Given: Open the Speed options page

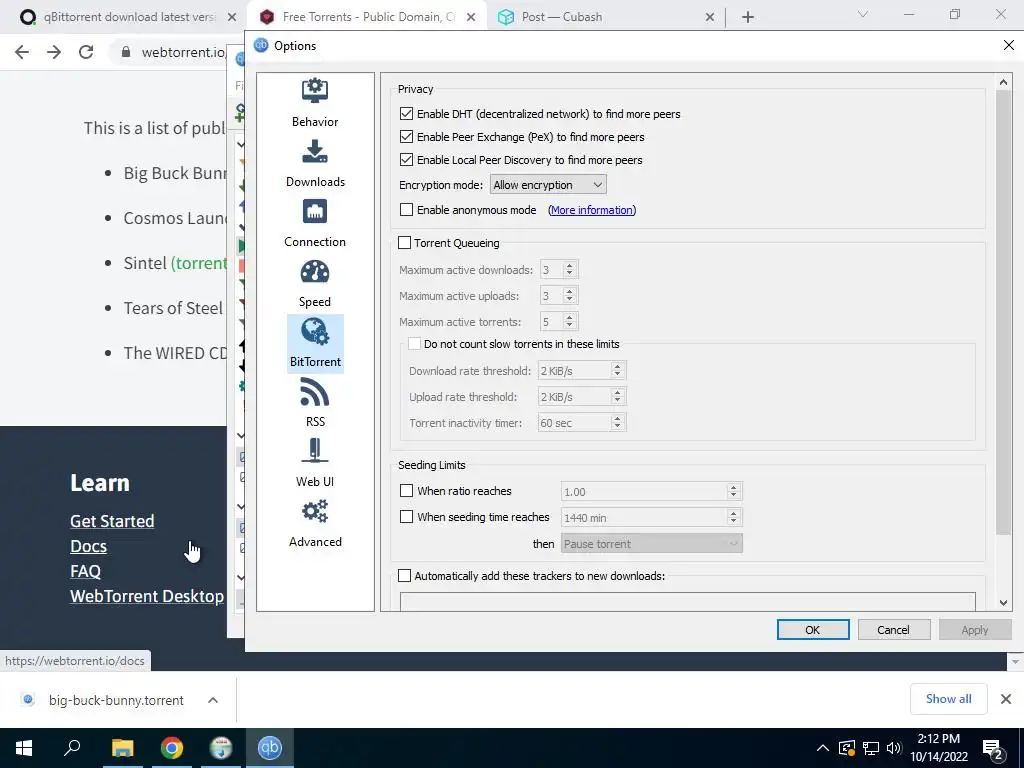Looking at the screenshot, I should (315, 283).
